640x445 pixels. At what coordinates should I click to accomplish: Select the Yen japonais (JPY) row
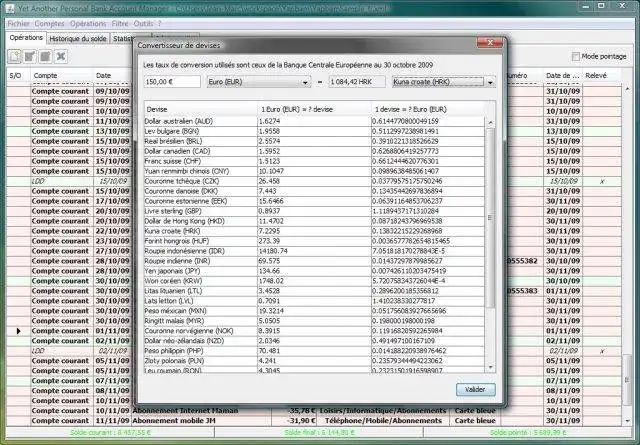pyautogui.click(x=314, y=271)
